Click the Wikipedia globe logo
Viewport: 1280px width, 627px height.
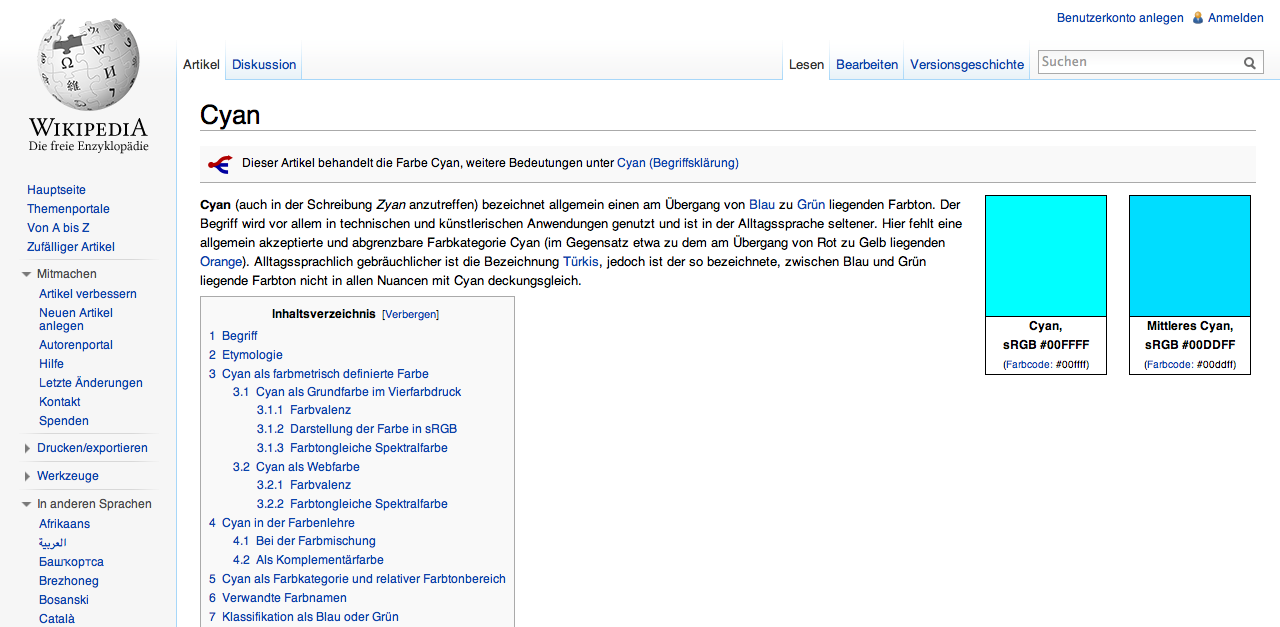pyautogui.click(x=88, y=65)
